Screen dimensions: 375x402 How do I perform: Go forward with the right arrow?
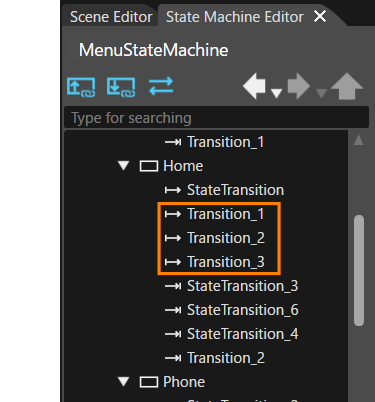coord(299,86)
